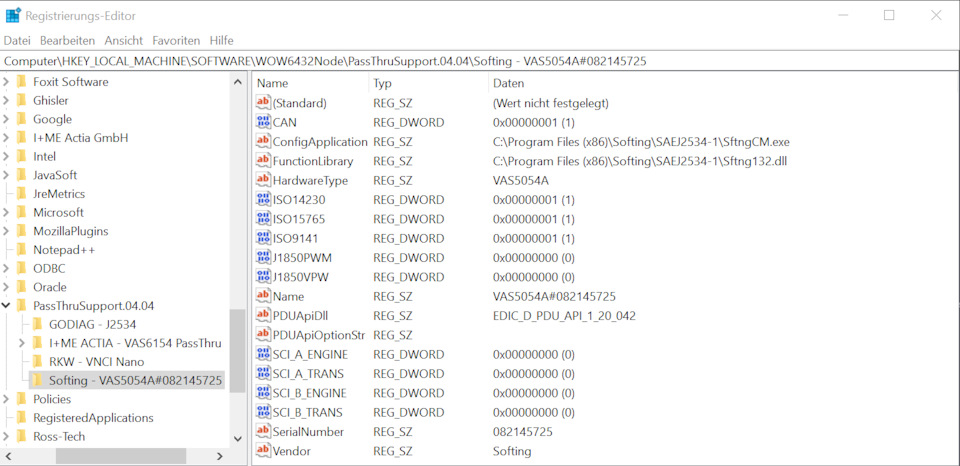Open the Ansicht menu
This screenshot has width=960, height=466.
[x=124, y=40]
